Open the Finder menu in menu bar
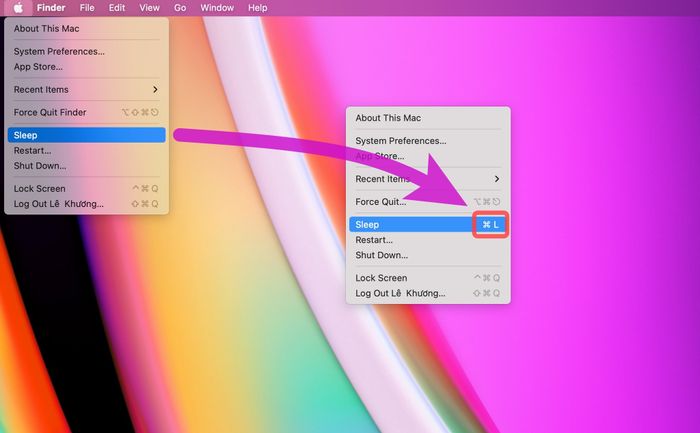Screen dimensions: 700x433 click(x=51, y=8)
